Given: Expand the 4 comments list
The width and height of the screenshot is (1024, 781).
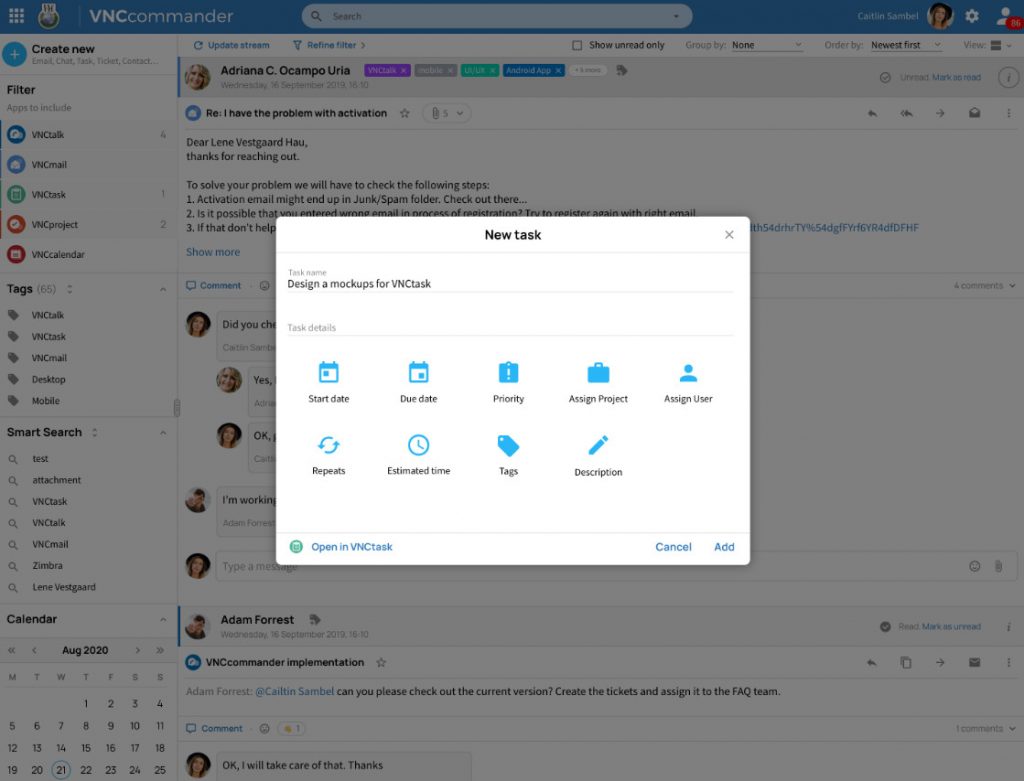Looking at the screenshot, I should [984, 285].
